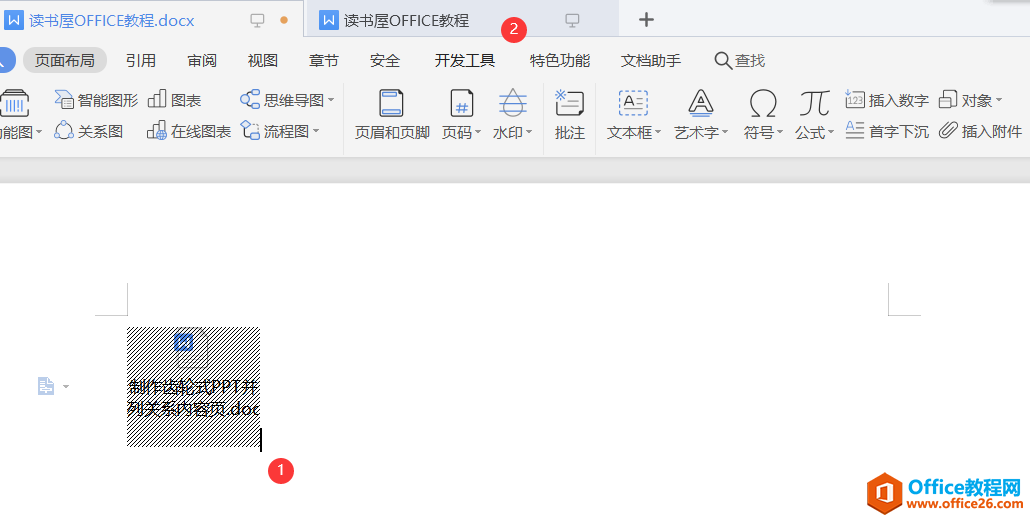Screen dimensions: 1030x521
Task: Expand the 页码 dropdown arrow
Action: pyautogui.click(x=478, y=132)
